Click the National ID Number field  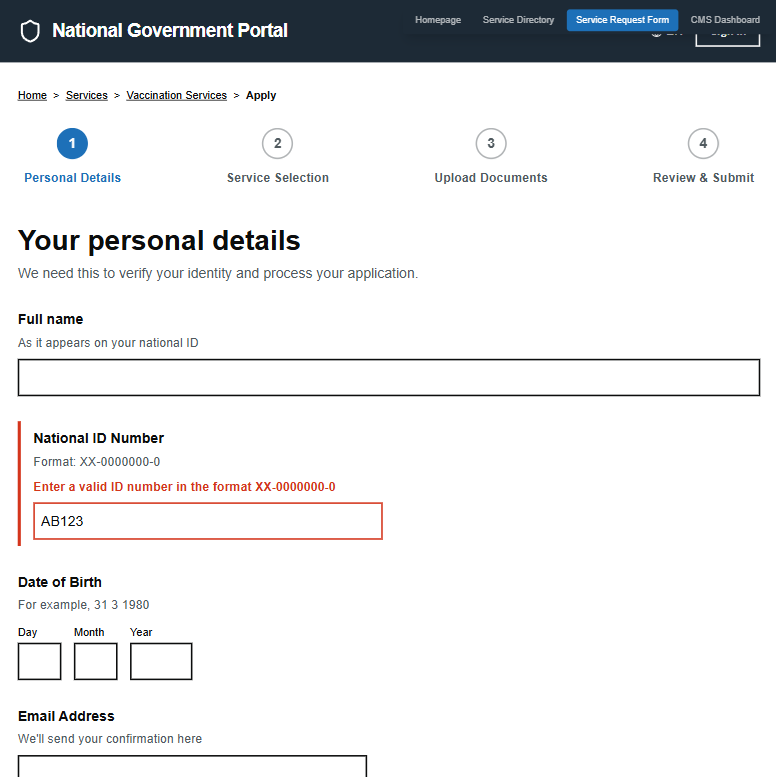pyautogui.click(x=208, y=521)
